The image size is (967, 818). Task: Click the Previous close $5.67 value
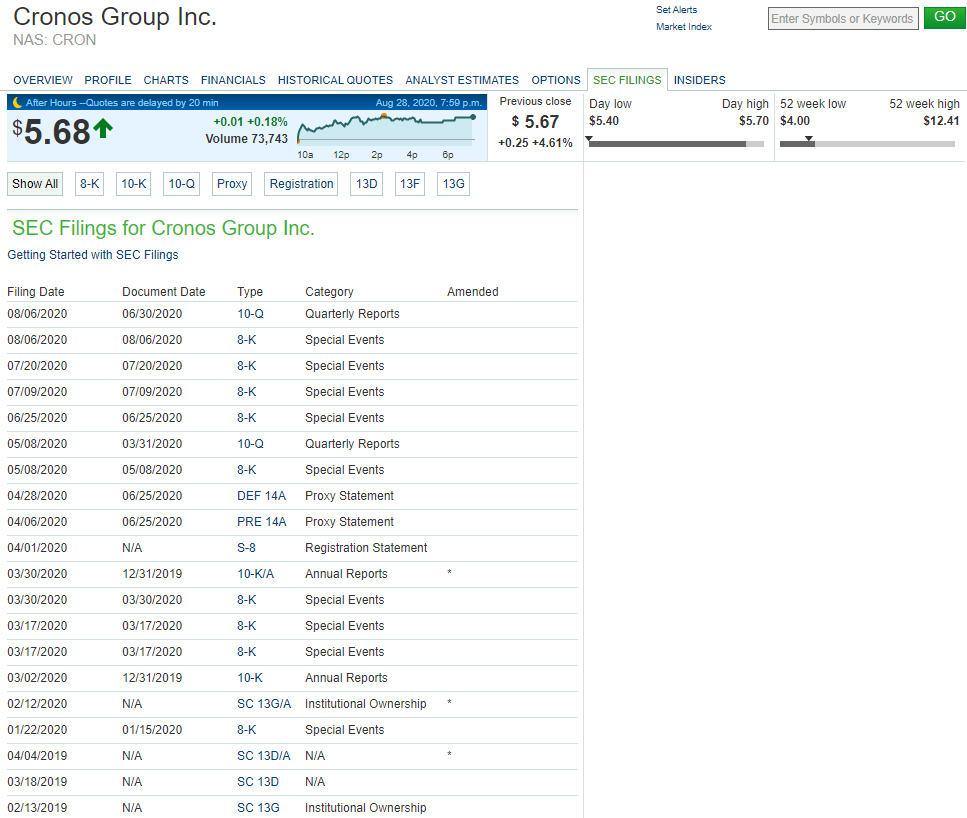[535, 122]
